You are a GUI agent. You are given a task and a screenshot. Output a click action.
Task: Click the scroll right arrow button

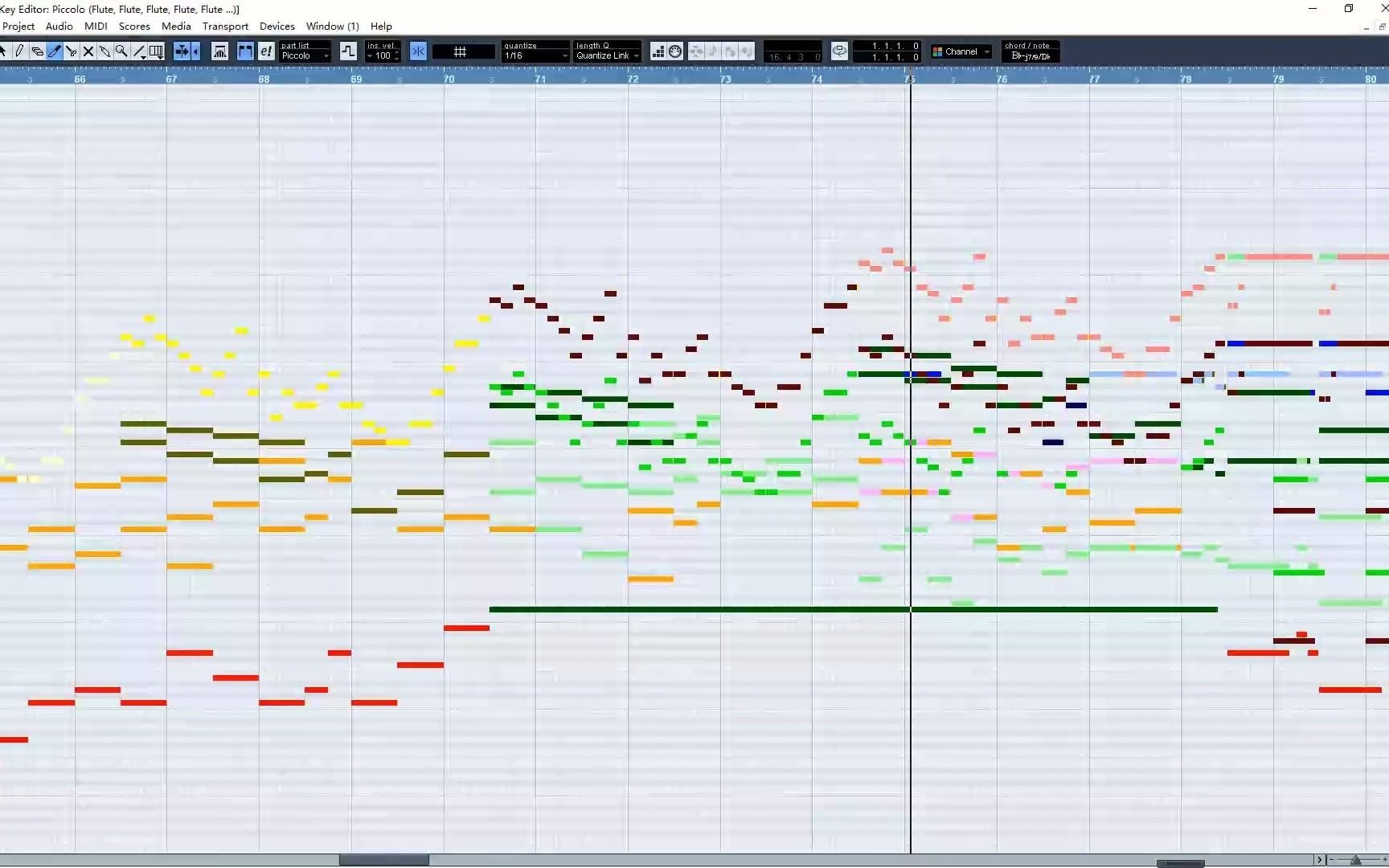pos(1319,860)
